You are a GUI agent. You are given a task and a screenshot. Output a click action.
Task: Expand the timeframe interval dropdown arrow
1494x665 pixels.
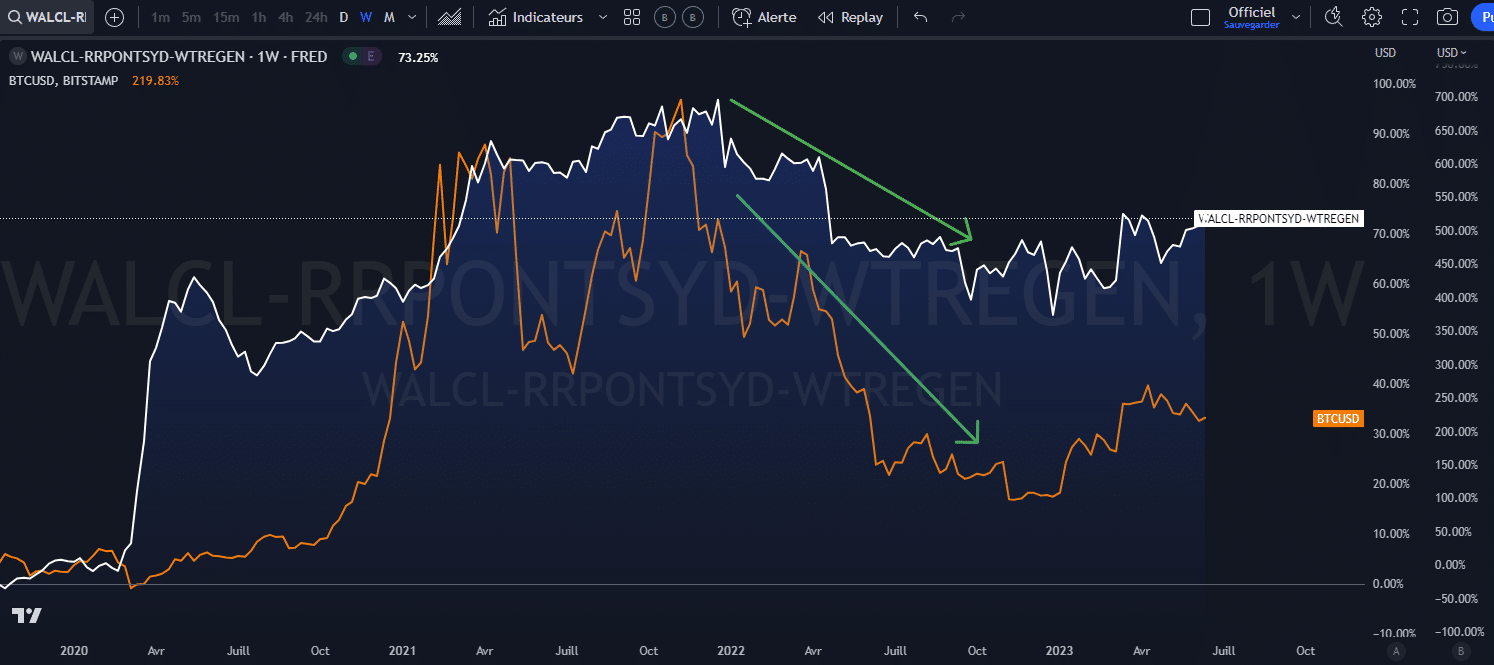point(411,17)
